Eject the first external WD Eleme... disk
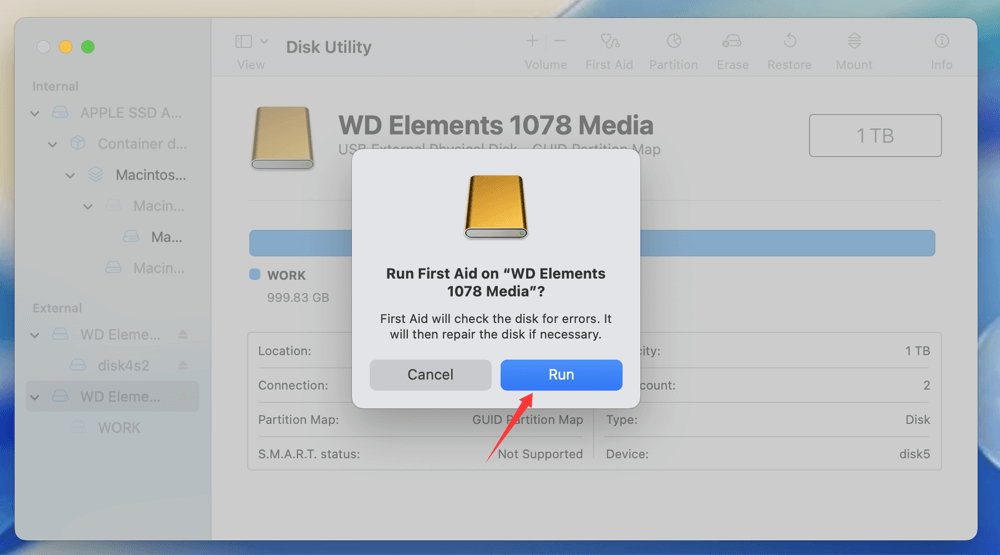Image resolution: width=1000 pixels, height=555 pixels. click(x=183, y=334)
